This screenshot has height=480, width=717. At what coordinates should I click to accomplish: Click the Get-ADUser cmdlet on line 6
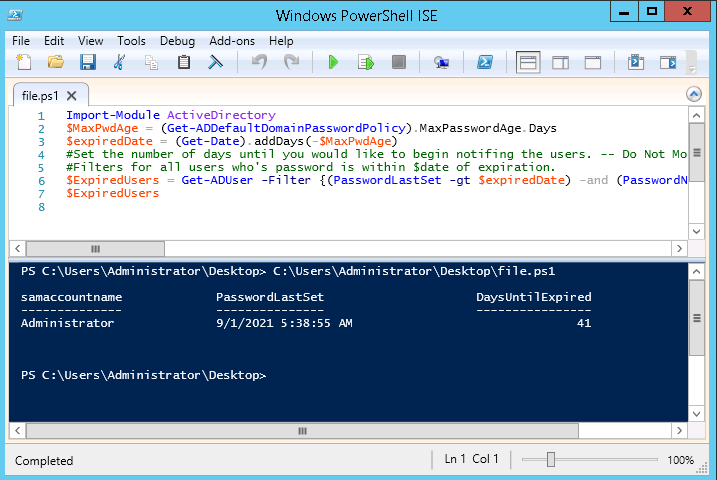pos(217,180)
